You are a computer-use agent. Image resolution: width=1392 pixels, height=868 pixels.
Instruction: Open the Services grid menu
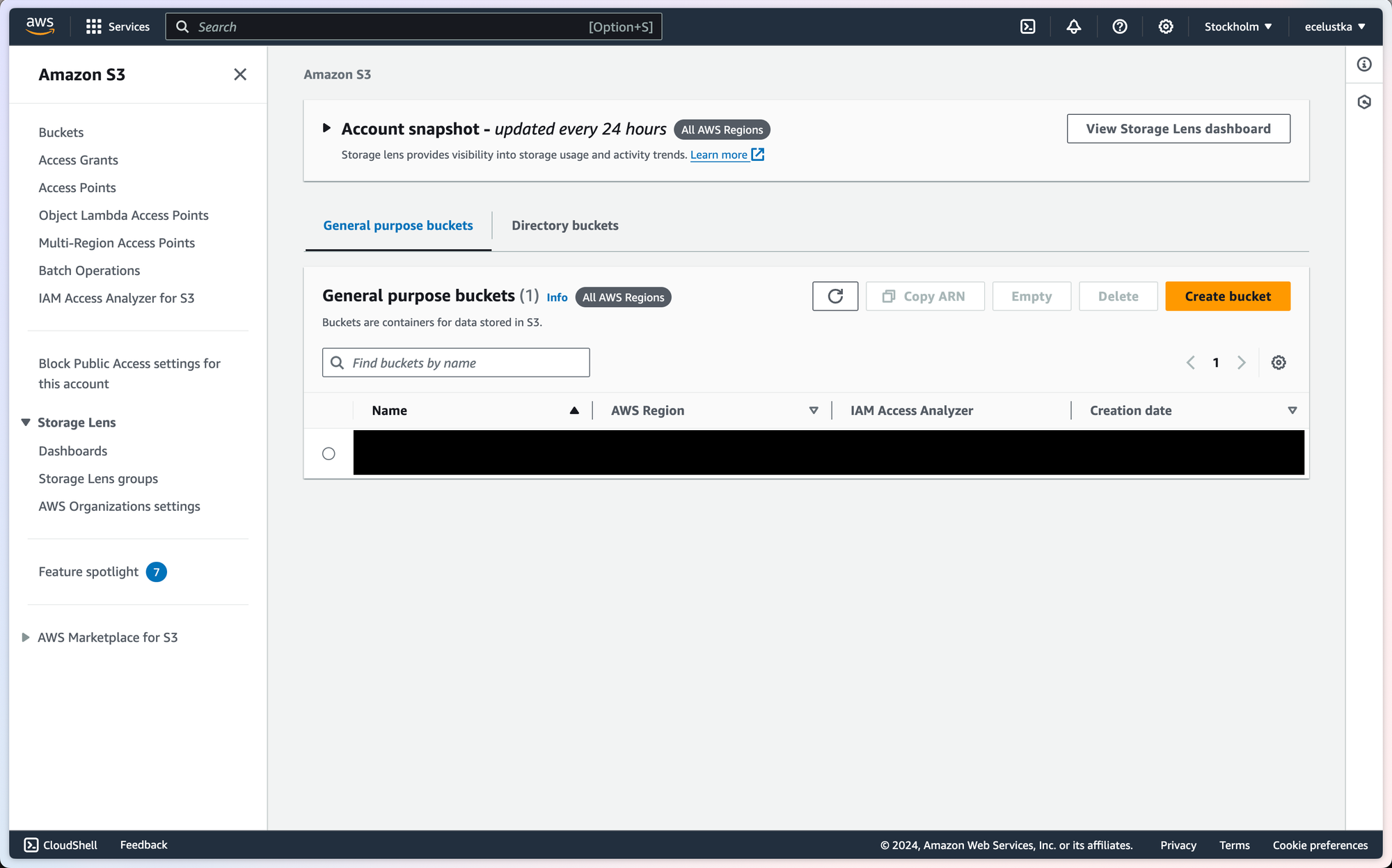coord(117,26)
